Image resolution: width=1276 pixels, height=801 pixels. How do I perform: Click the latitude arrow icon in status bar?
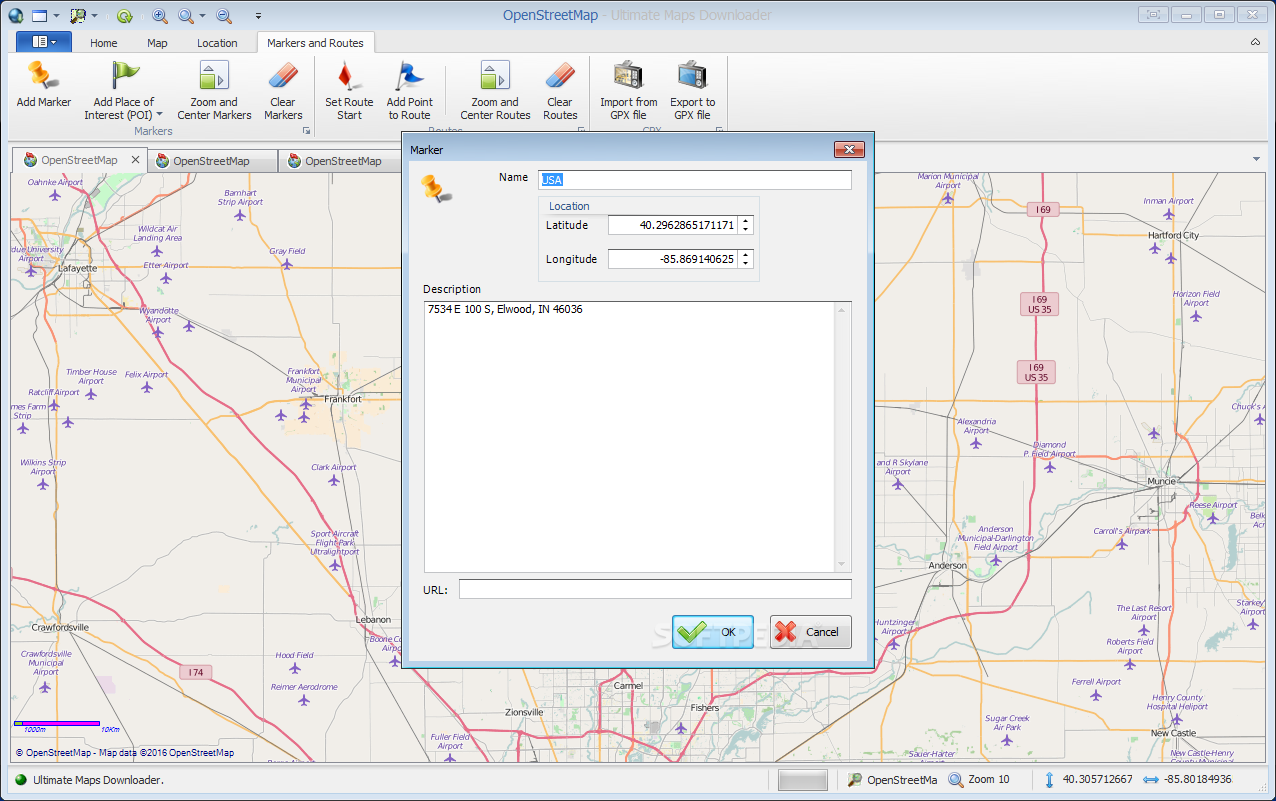[x=1049, y=780]
